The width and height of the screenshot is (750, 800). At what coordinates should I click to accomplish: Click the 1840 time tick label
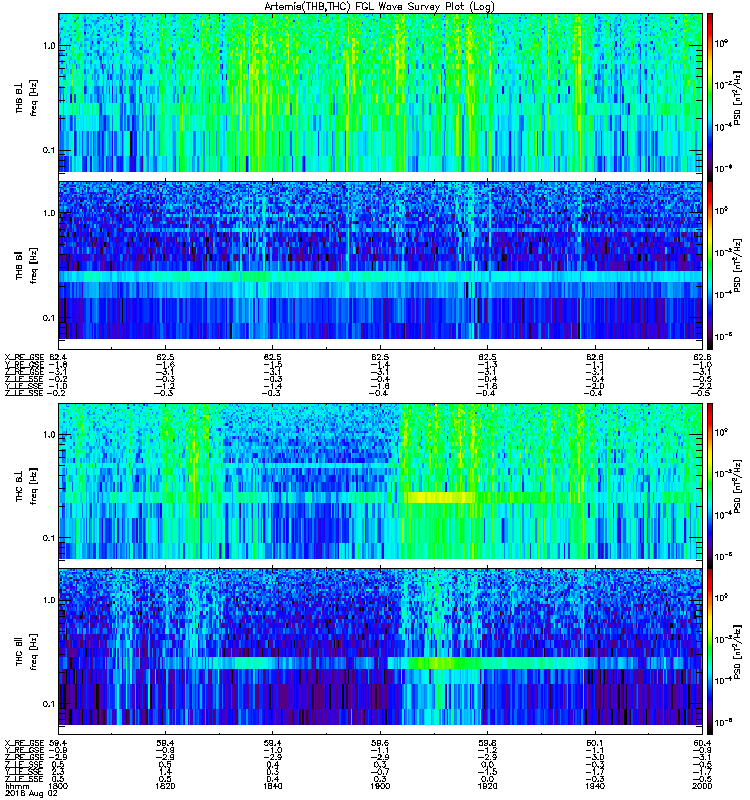click(272, 786)
